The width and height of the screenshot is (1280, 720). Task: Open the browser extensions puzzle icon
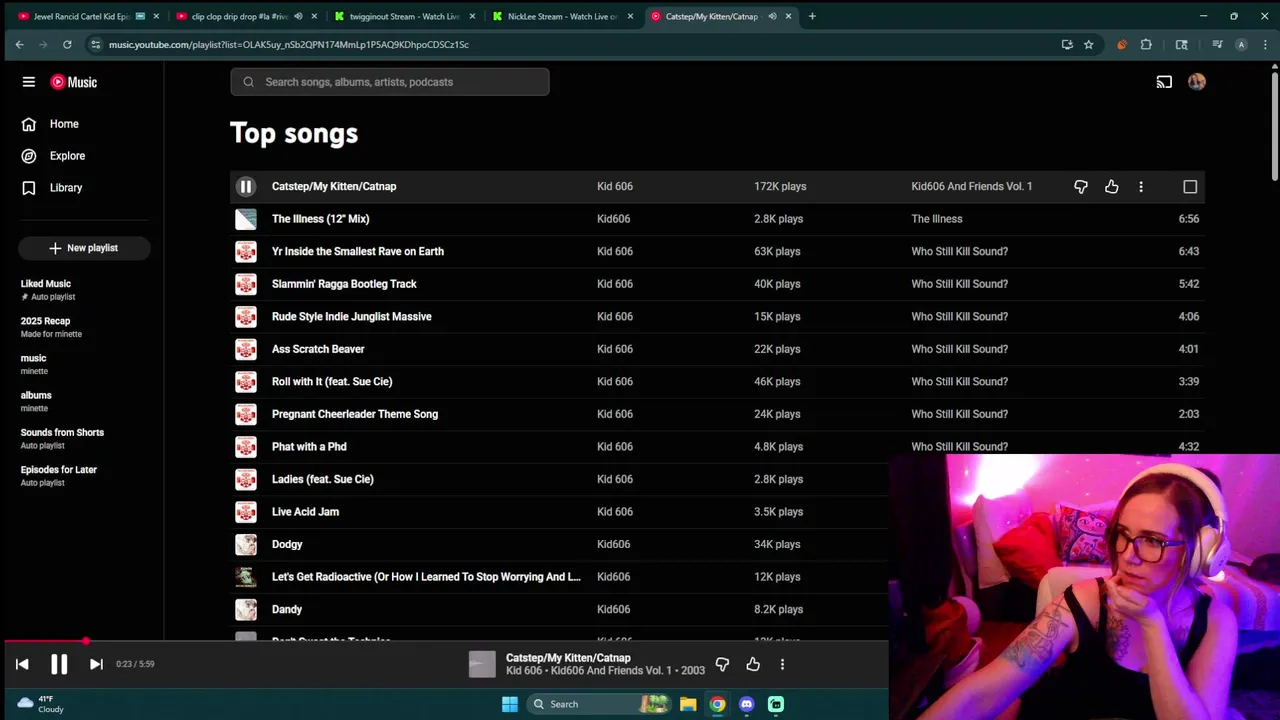pyautogui.click(x=1146, y=44)
